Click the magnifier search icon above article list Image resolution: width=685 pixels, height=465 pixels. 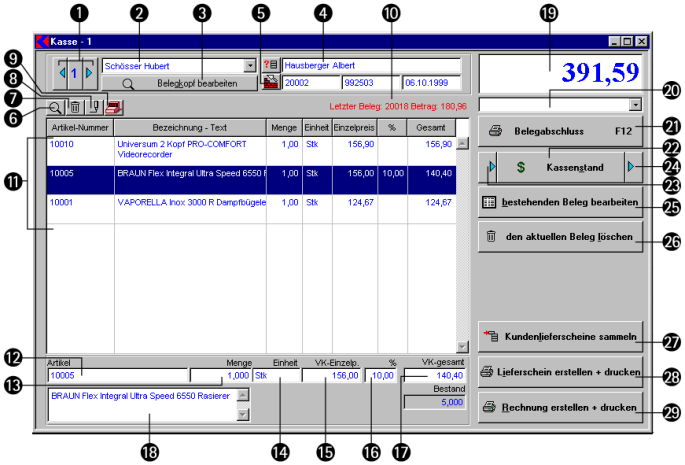tap(54, 107)
